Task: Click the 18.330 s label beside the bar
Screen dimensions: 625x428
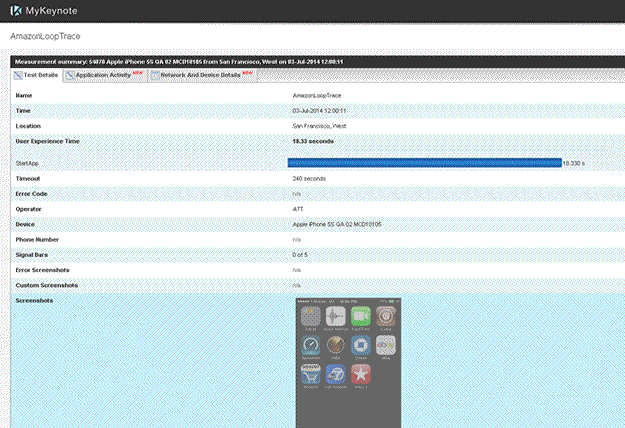Action: click(574, 163)
